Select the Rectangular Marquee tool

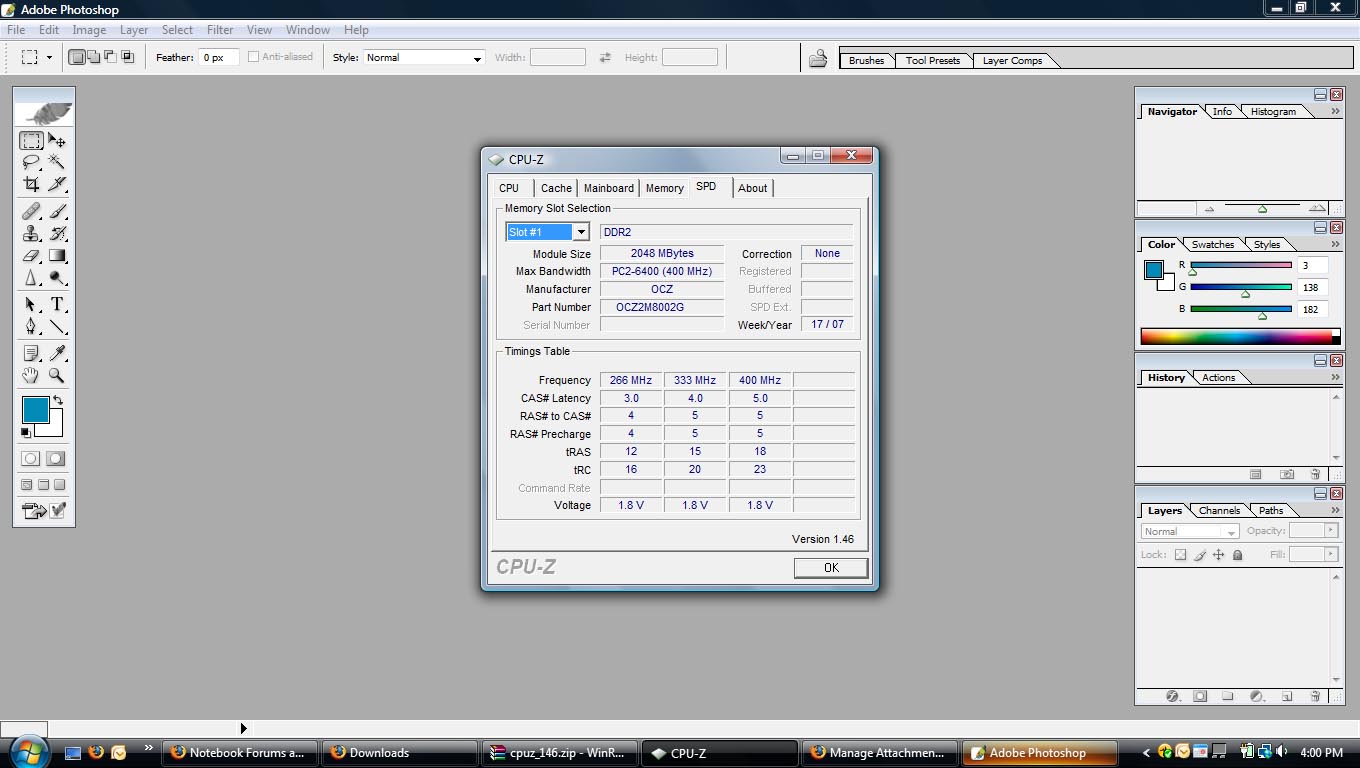(x=31, y=141)
